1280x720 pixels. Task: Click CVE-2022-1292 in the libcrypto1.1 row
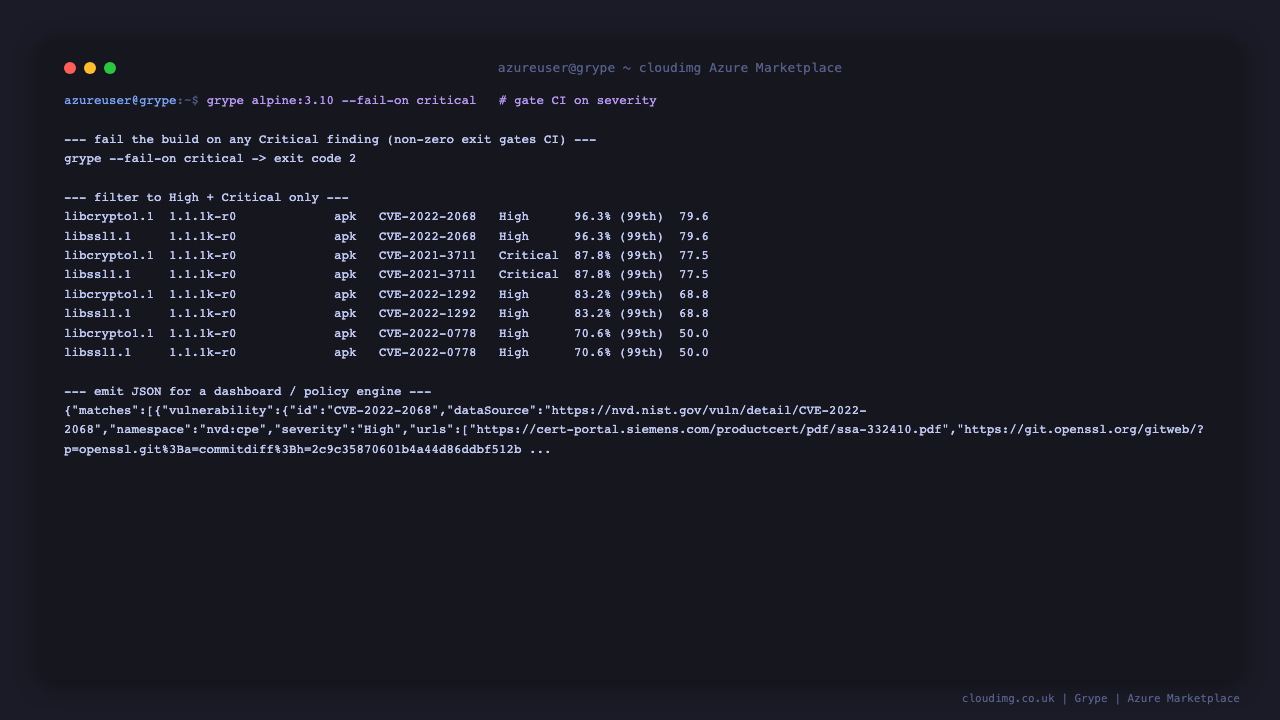(x=427, y=295)
